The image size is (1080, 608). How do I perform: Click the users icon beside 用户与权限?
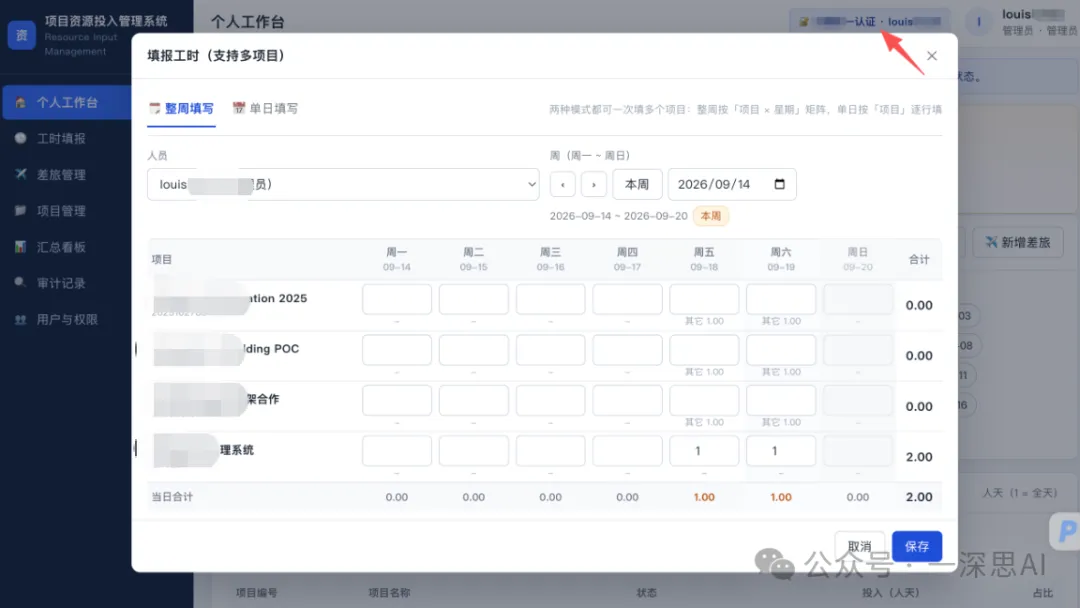[21, 319]
